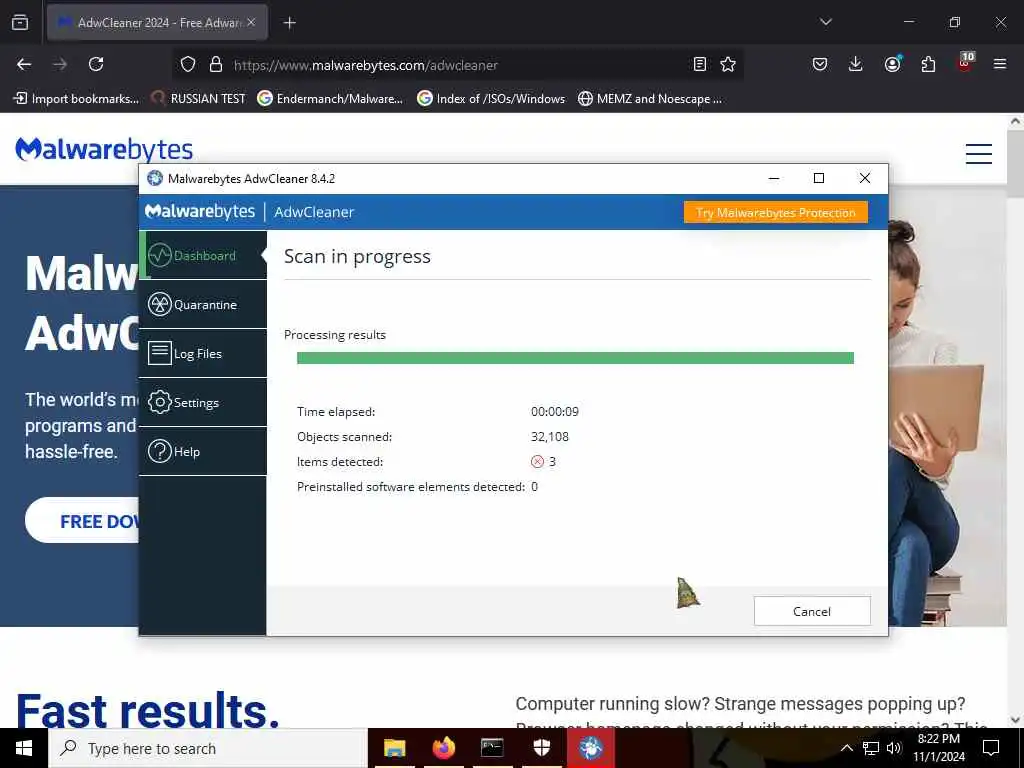The image size is (1024, 768).
Task: Open Firefox from the taskbar
Action: point(443,748)
